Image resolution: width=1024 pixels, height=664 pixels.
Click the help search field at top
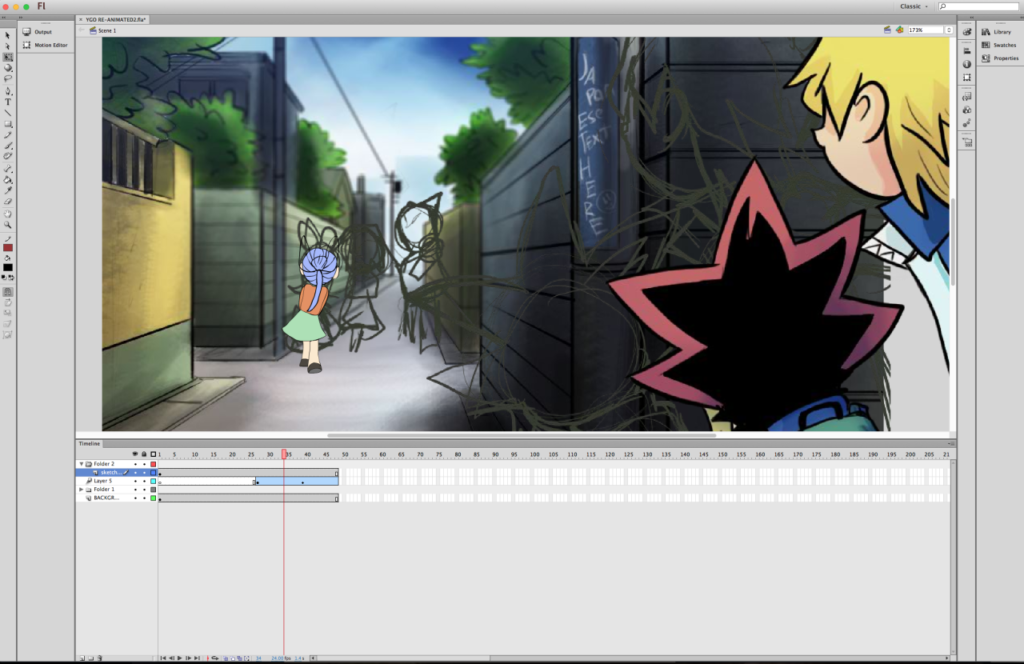click(x=978, y=7)
